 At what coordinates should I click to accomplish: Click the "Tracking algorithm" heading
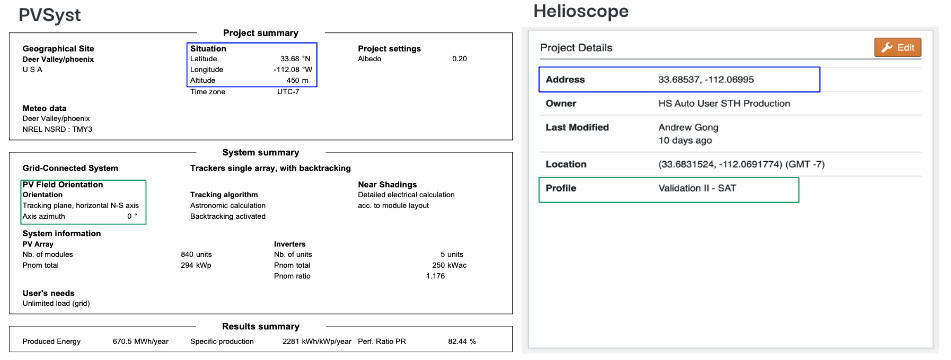tap(224, 195)
